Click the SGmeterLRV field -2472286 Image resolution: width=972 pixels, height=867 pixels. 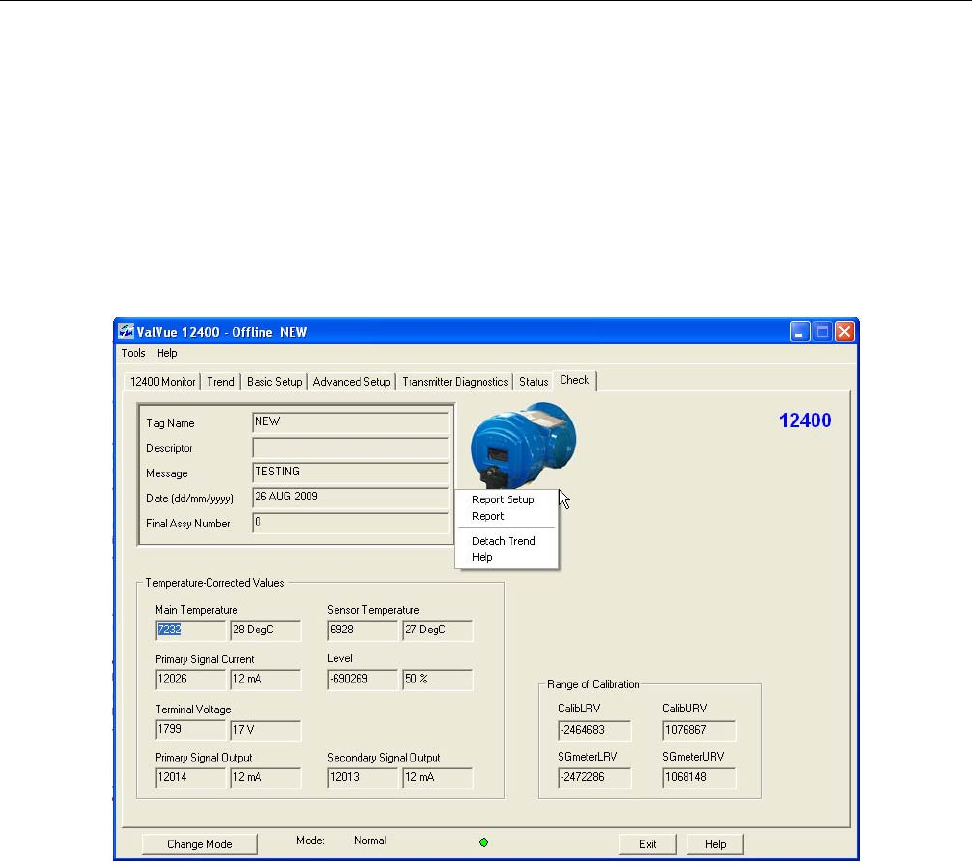594,777
